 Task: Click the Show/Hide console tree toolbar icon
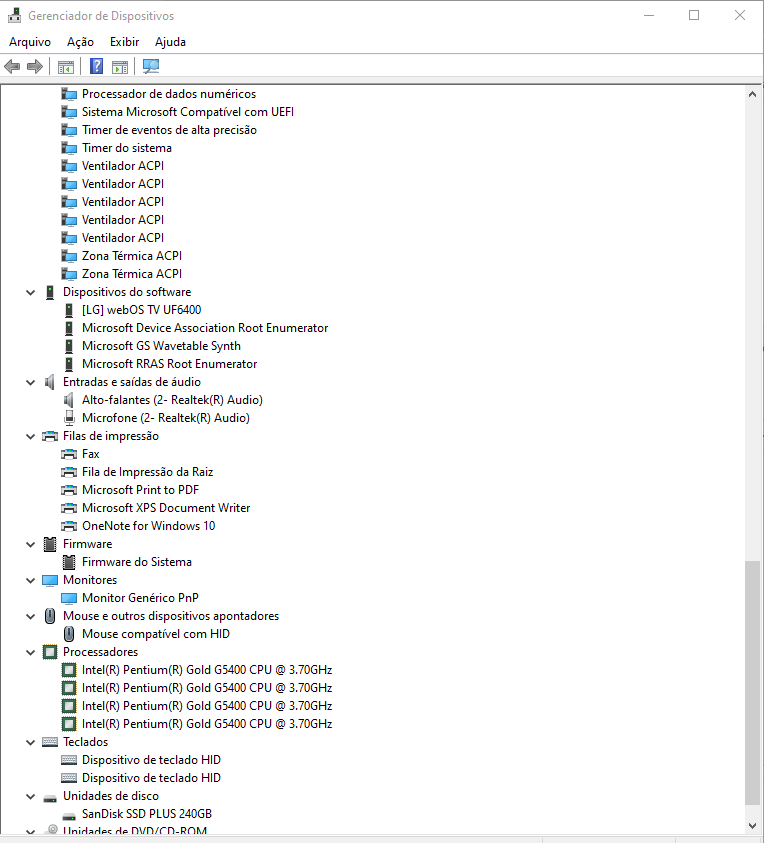pyautogui.click(x=66, y=67)
